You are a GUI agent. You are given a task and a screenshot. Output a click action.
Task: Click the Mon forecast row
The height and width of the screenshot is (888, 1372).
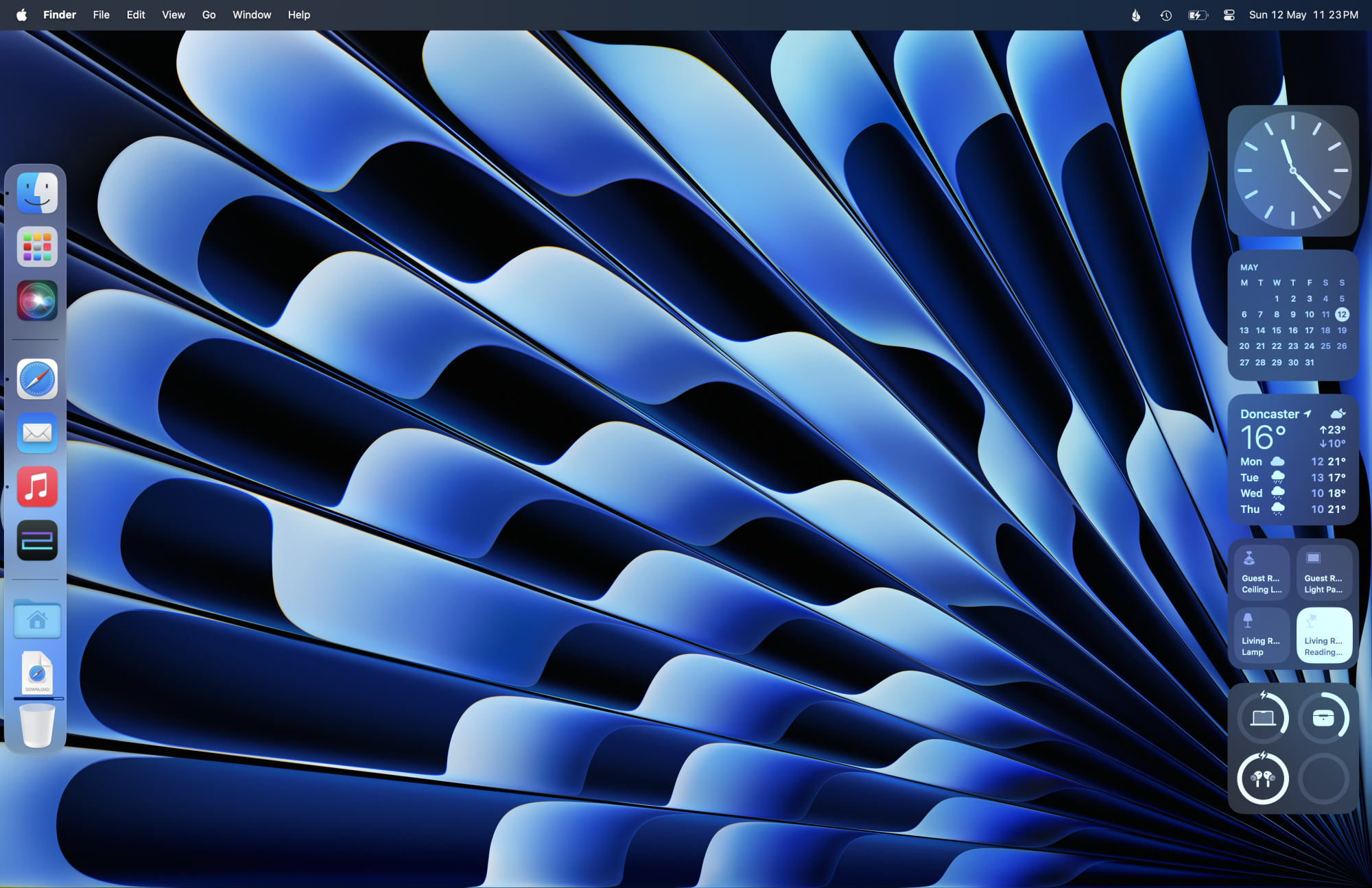(1293, 461)
